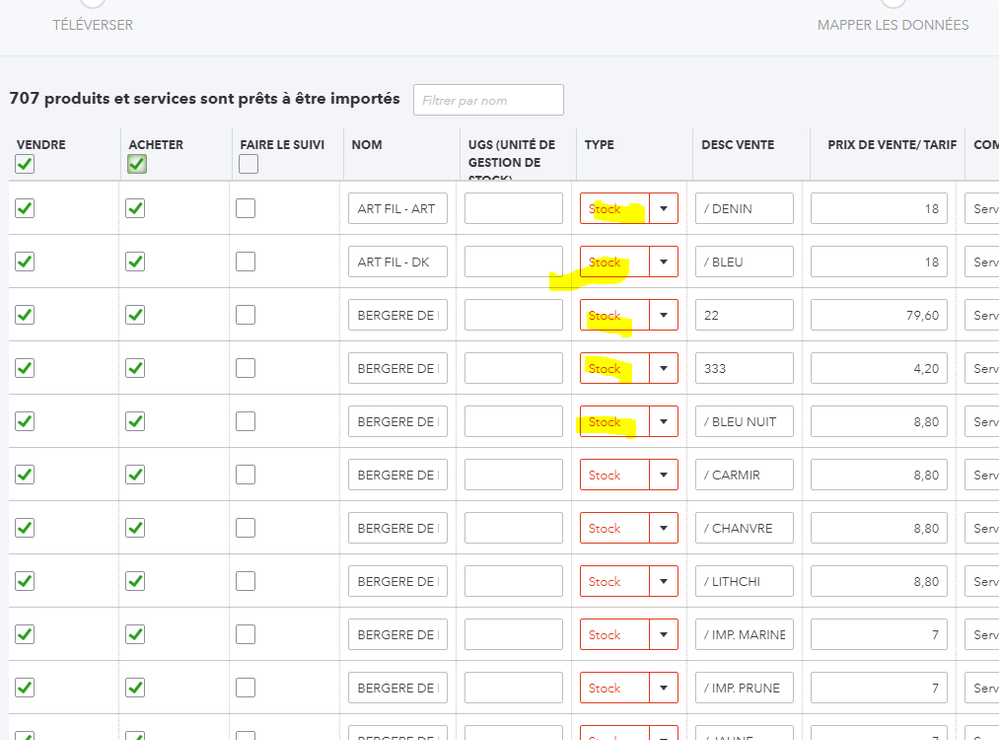The height and width of the screenshot is (740, 999).
Task: Check Faire le suivi for the / IMP. PRUNE row
Action: 245,688
